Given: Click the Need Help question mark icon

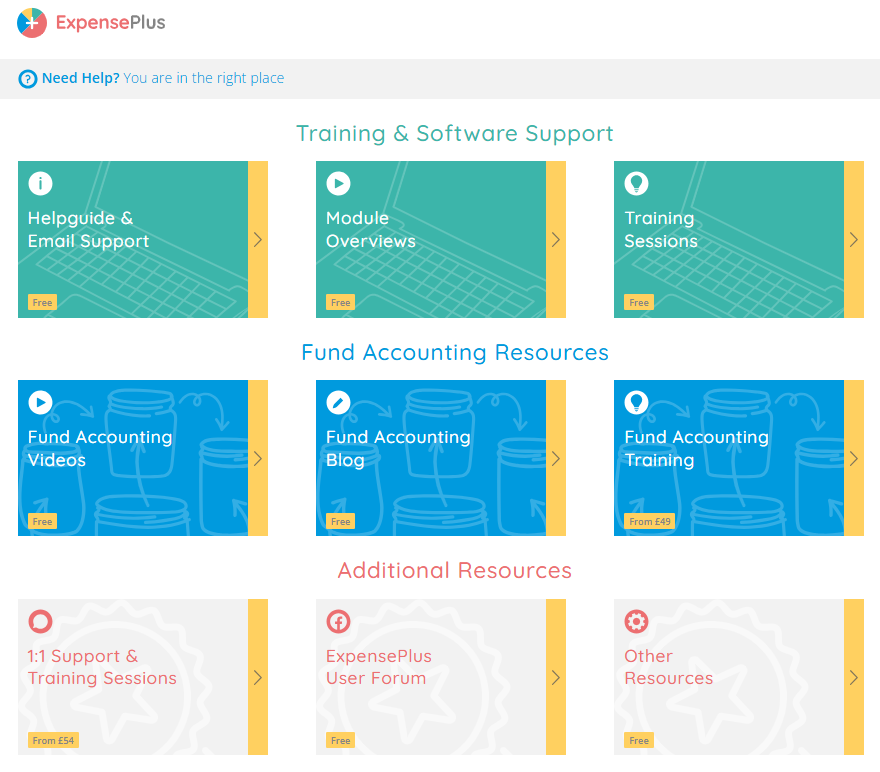Looking at the screenshot, I should click(x=28, y=79).
